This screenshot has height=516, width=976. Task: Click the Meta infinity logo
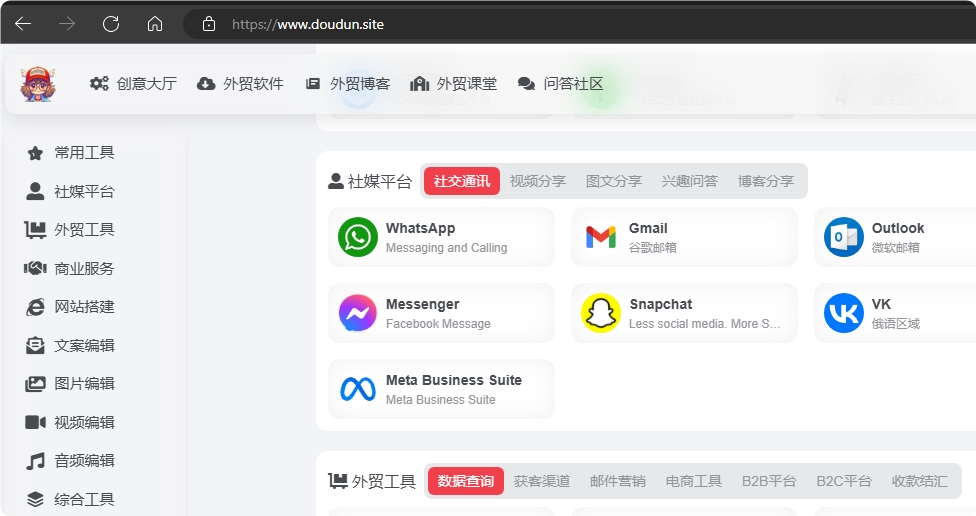click(x=358, y=389)
